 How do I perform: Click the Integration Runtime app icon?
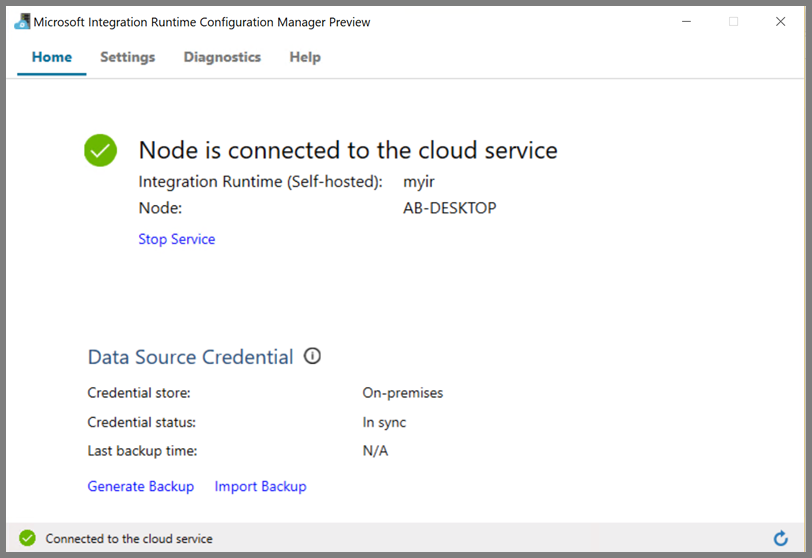22,21
